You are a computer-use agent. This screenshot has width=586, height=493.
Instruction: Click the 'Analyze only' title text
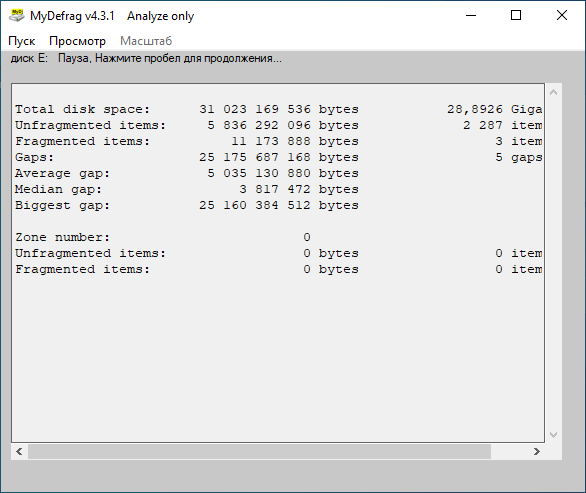click(x=160, y=16)
